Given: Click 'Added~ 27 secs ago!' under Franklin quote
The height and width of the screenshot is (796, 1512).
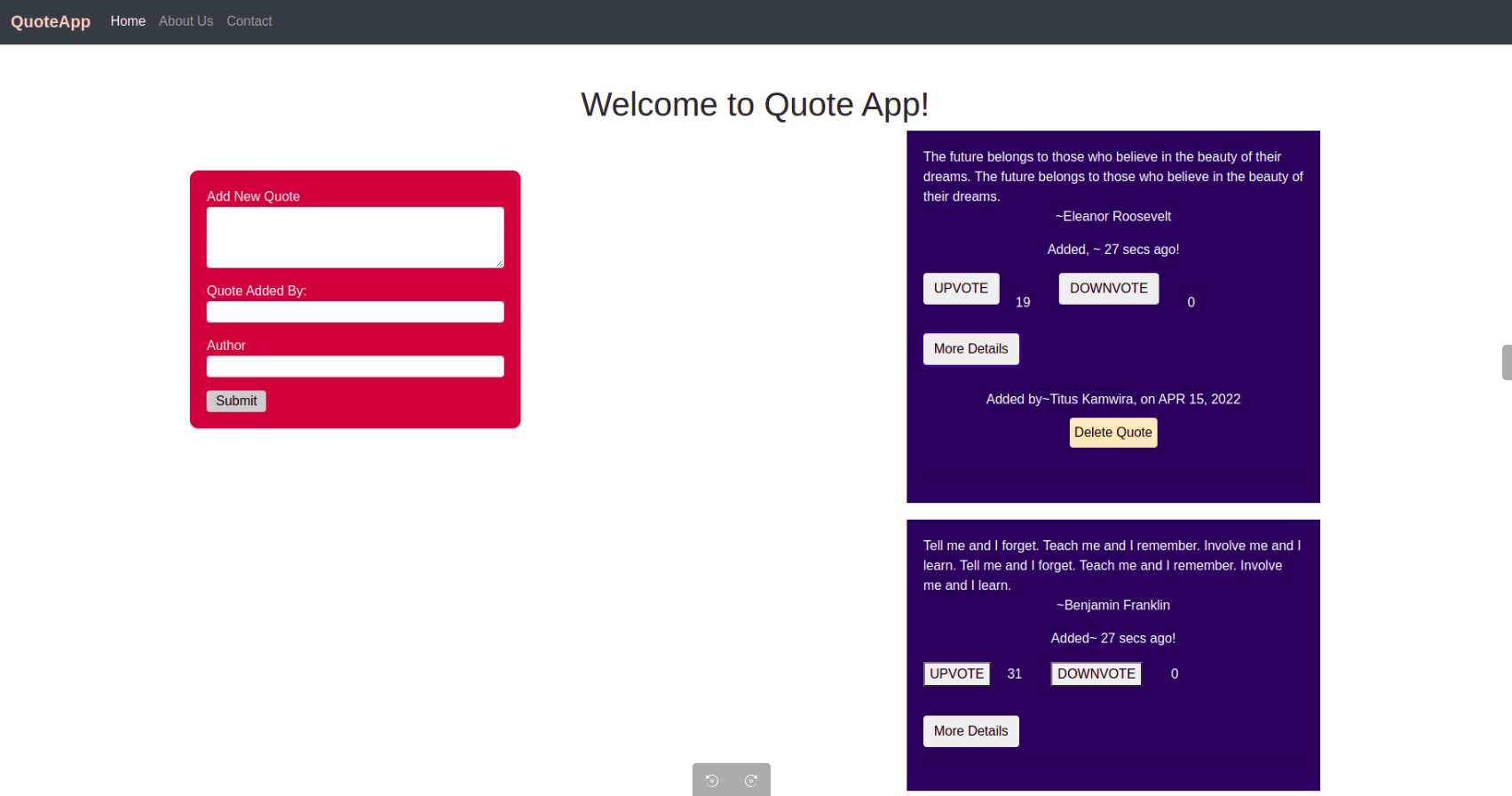Looking at the screenshot, I should click(x=1113, y=639).
